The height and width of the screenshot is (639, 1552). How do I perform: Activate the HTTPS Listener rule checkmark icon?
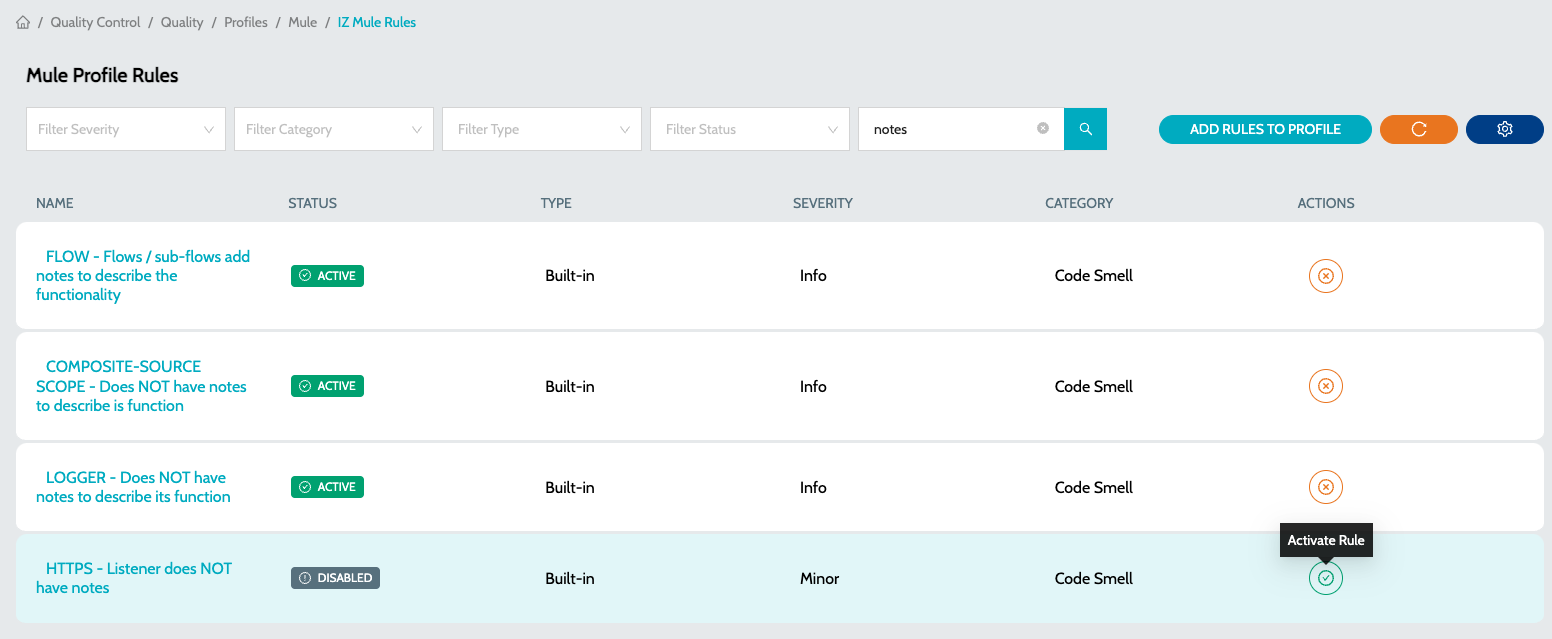click(1326, 578)
